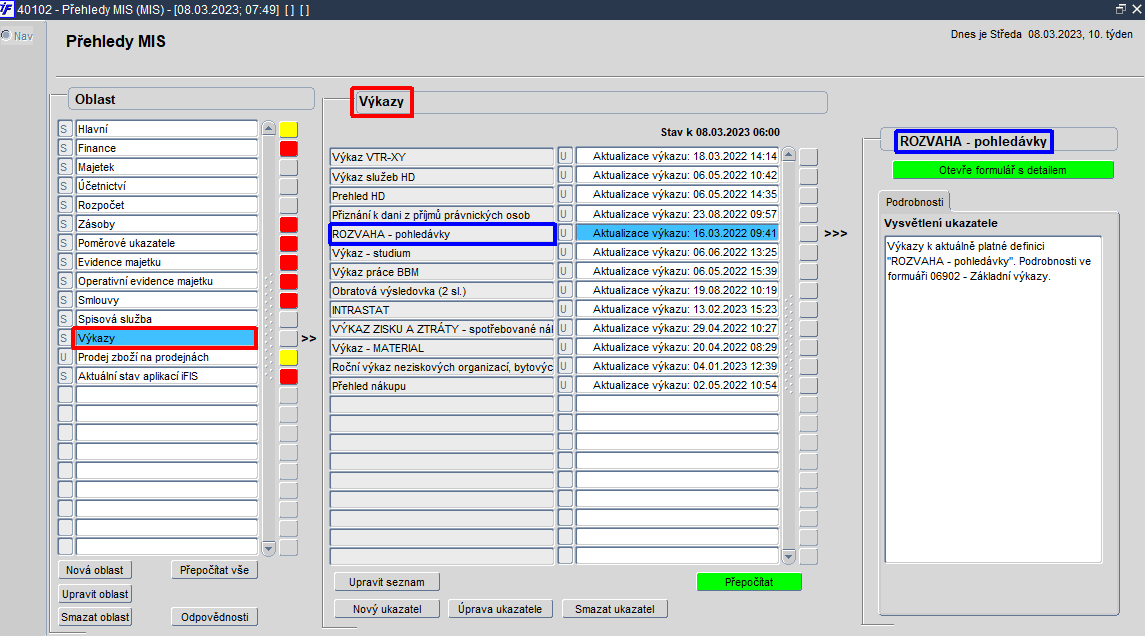The height and width of the screenshot is (636, 1145).
Task: Toggle the small box right of Přehled nákupu row
Action: (x=808, y=386)
